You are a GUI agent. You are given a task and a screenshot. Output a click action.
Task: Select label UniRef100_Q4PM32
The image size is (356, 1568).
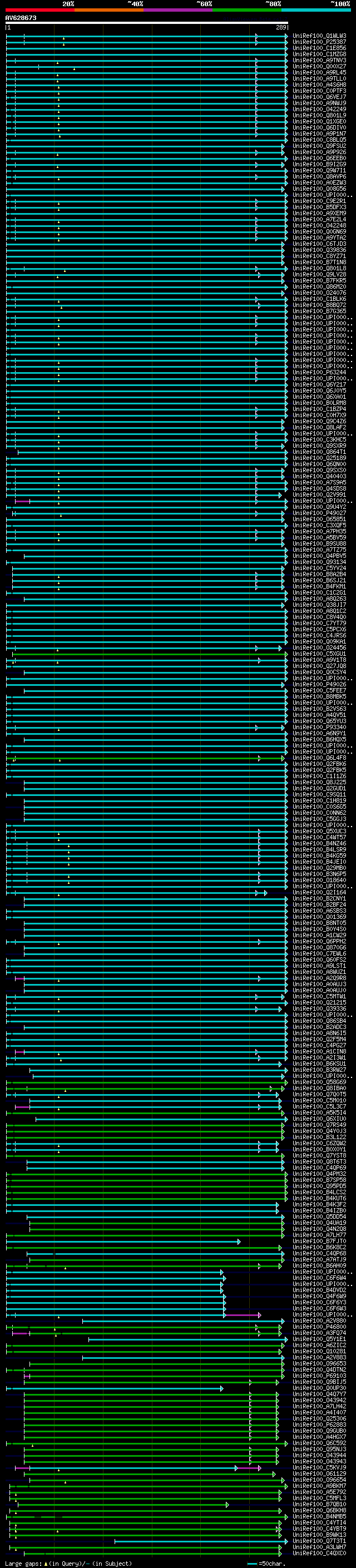coord(319,1175)
